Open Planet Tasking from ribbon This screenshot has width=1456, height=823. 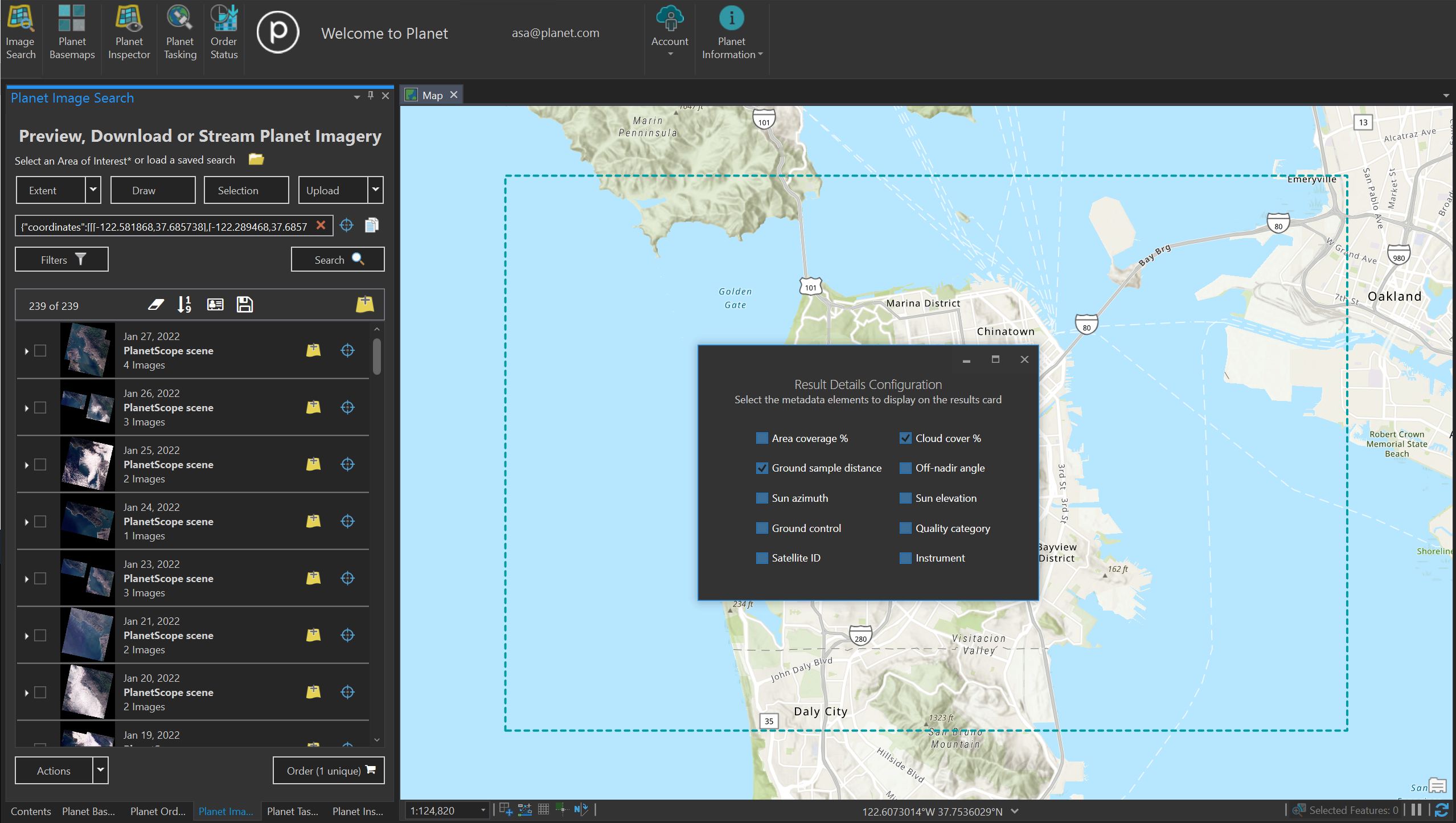pyautogui.click(x=180, y=32)
